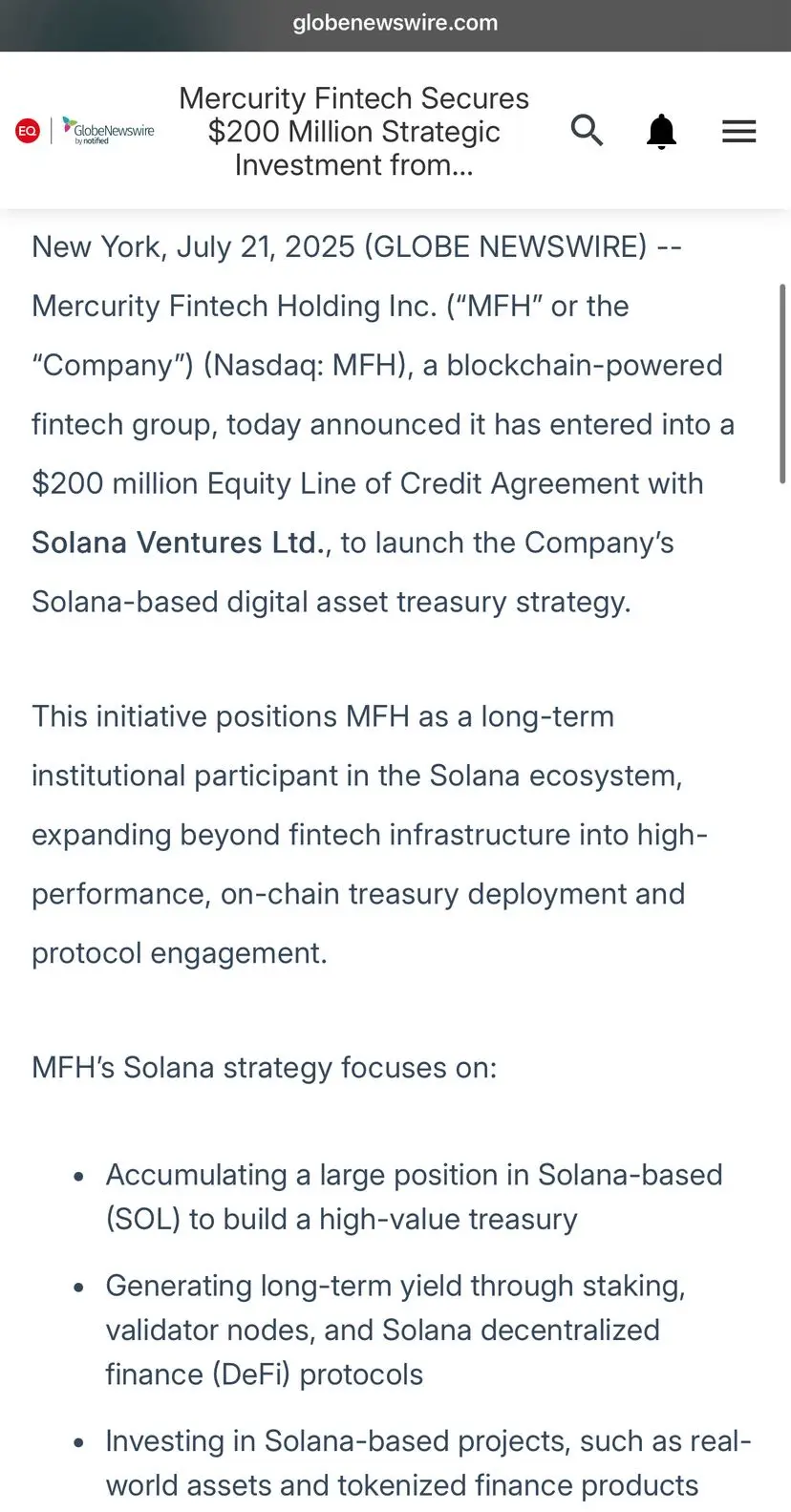This screenshot has width=791, height=1512.
Task: Click the Mercurity Fintech header title
Action: point(353,131)
